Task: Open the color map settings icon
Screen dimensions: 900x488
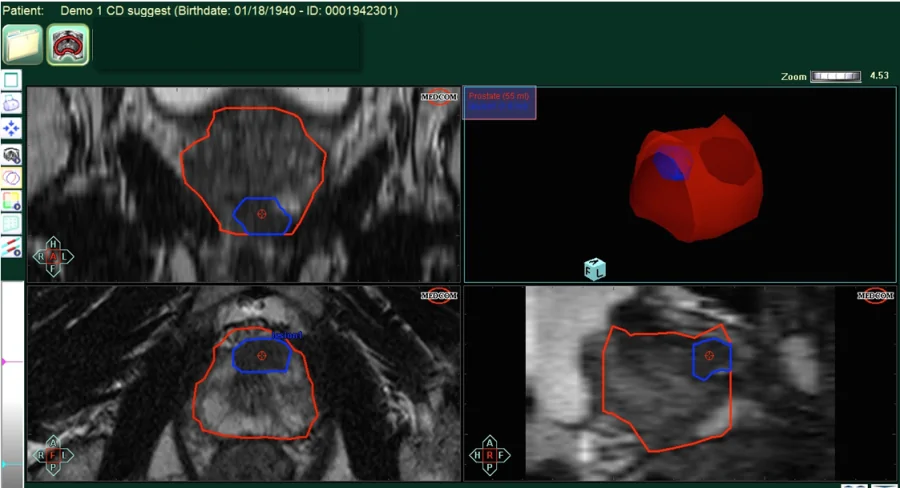Action: point(11,200)
